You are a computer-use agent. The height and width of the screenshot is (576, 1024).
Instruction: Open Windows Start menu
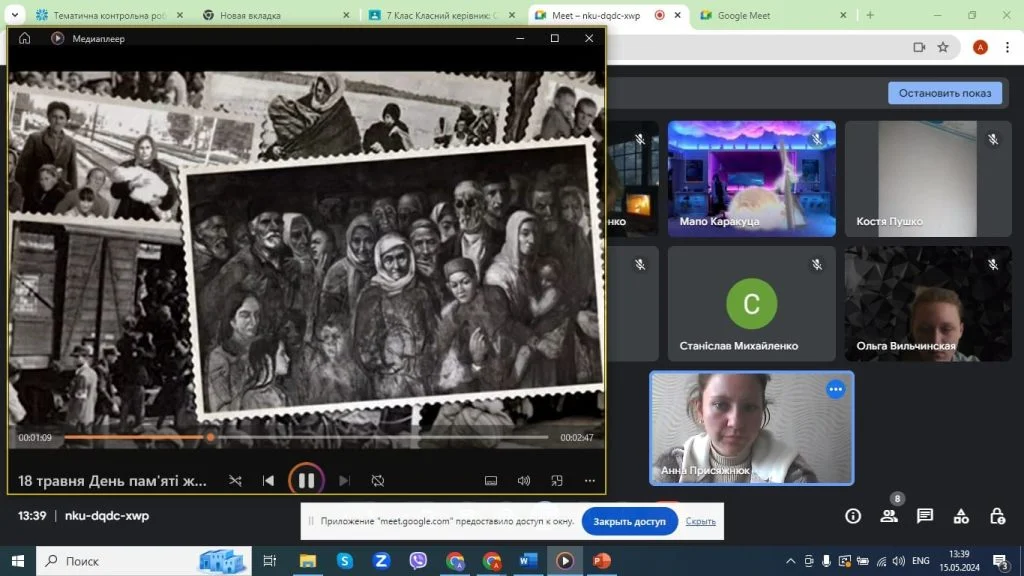pos(18,561)
